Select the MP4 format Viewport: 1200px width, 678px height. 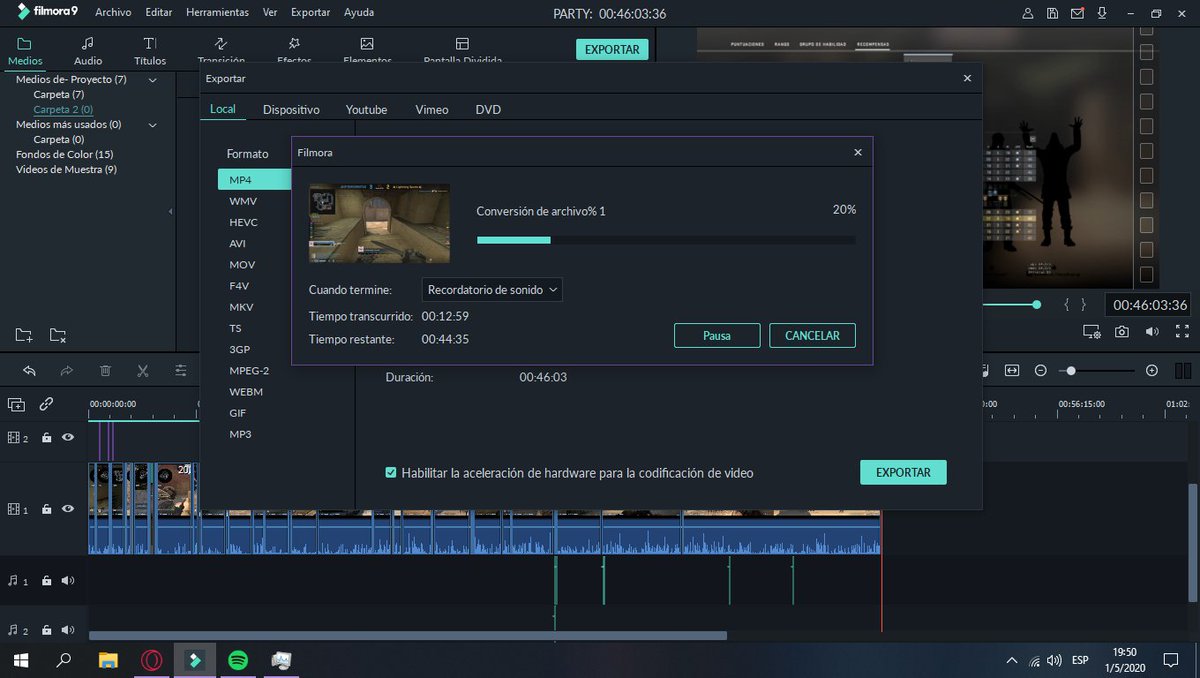click(x=254, y=180)
